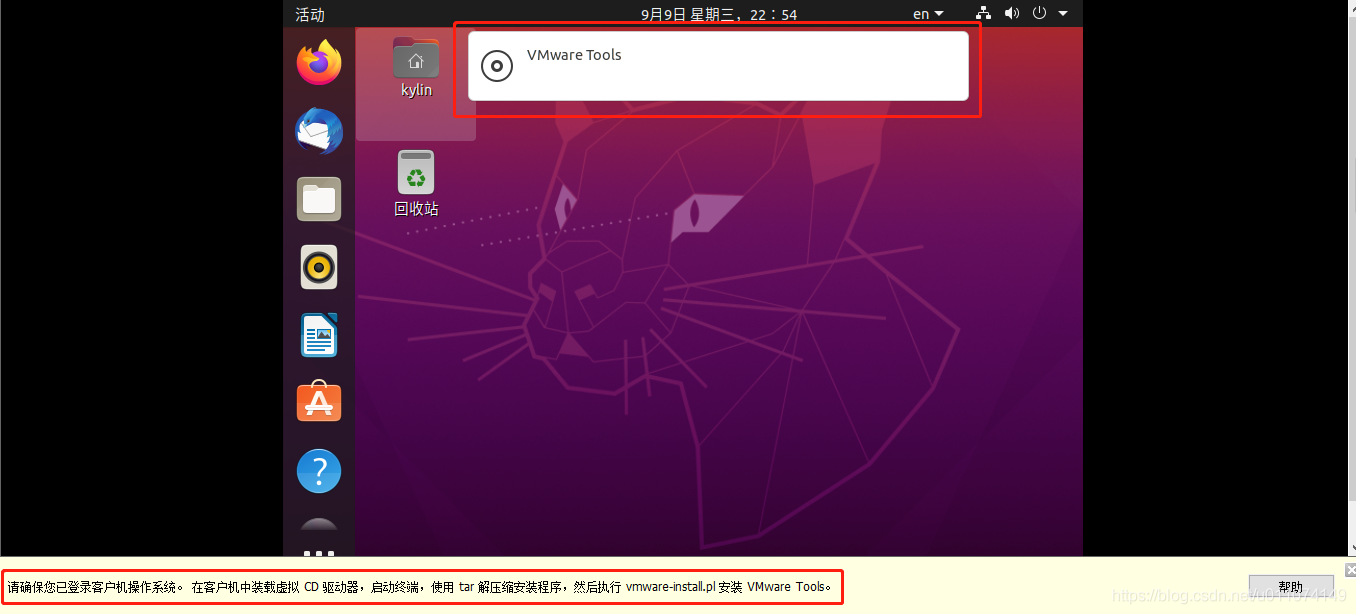Open the 活动 activities overview
This screenshot has width=1356, height=614.
[x=310, y=14]
